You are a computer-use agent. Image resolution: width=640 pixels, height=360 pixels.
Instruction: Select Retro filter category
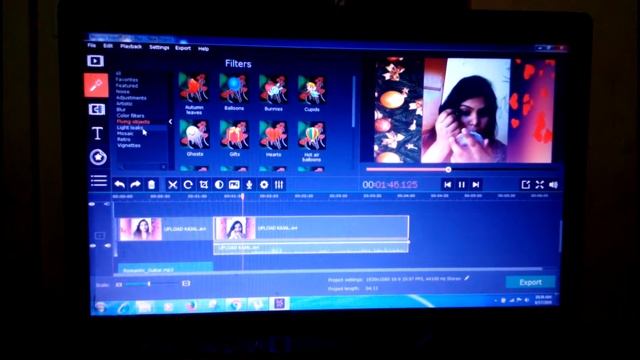124,139
